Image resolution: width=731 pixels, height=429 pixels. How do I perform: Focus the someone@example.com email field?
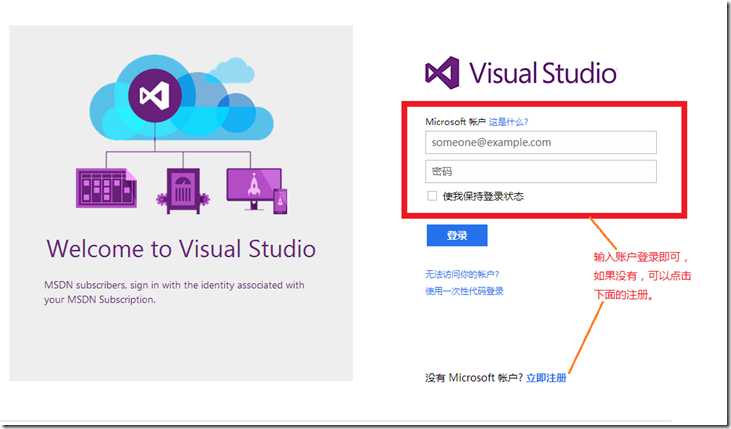pos(541,142)
